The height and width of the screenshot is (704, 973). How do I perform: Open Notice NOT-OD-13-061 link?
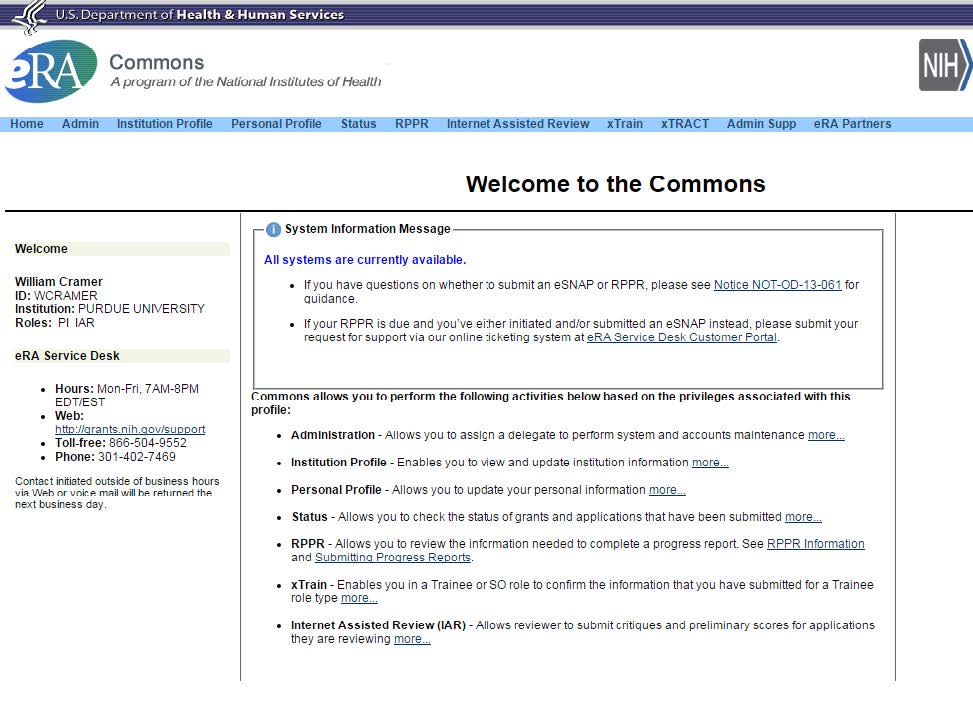click(x=778, y=285)
